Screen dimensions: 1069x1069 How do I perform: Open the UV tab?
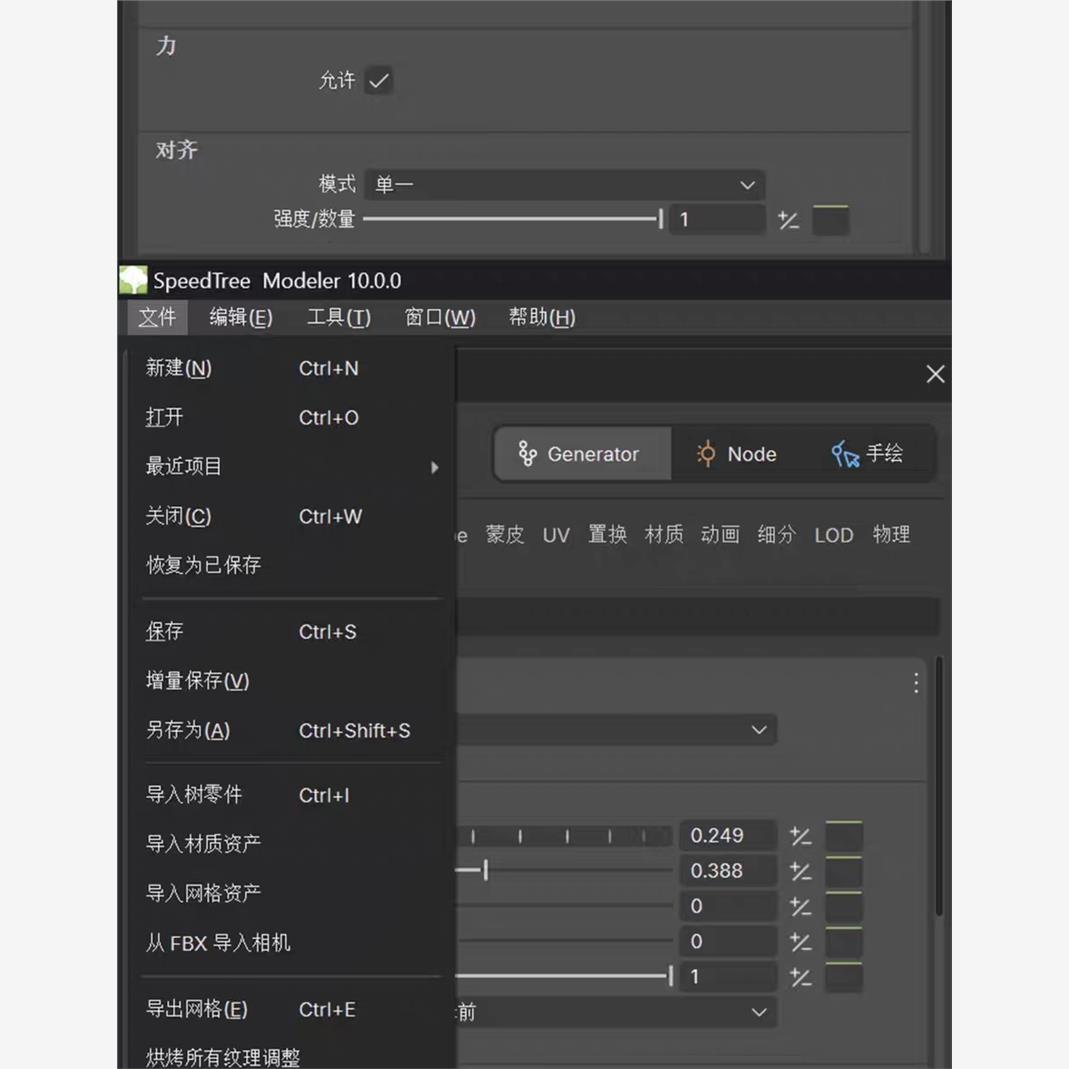pos(556,535)
